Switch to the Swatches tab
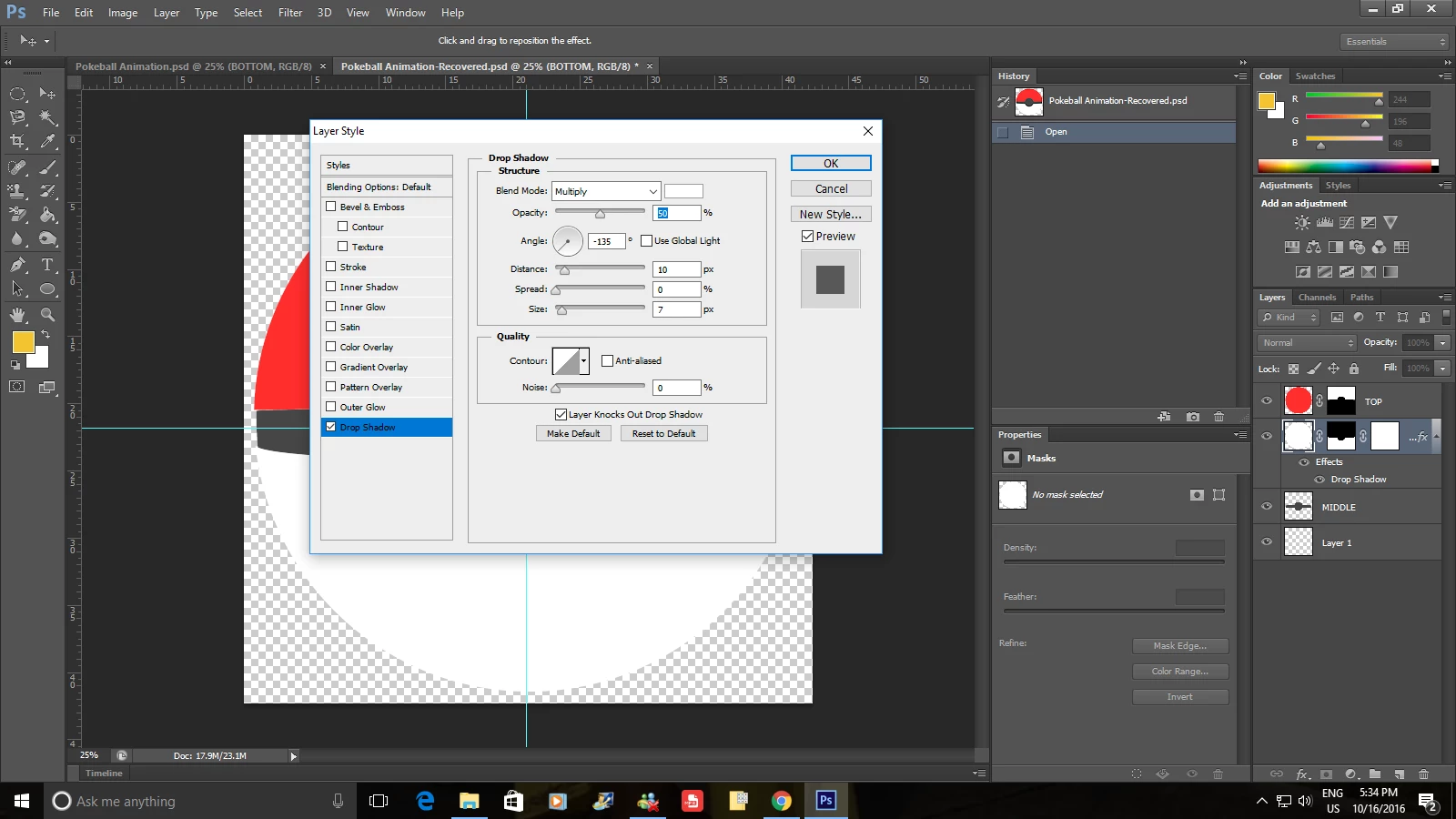The width and height of the screenshot is (1456, 819). (1315, 76)
